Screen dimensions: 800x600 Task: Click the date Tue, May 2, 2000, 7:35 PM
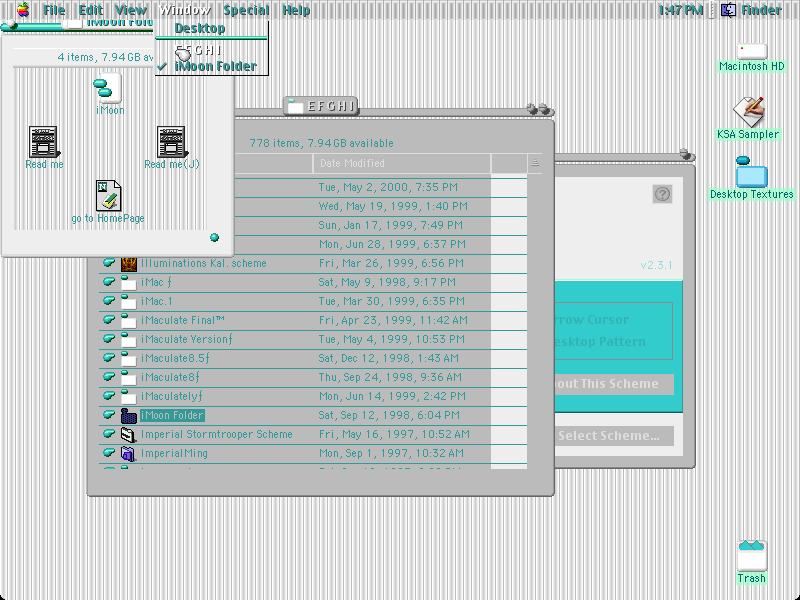coord(388,187)
